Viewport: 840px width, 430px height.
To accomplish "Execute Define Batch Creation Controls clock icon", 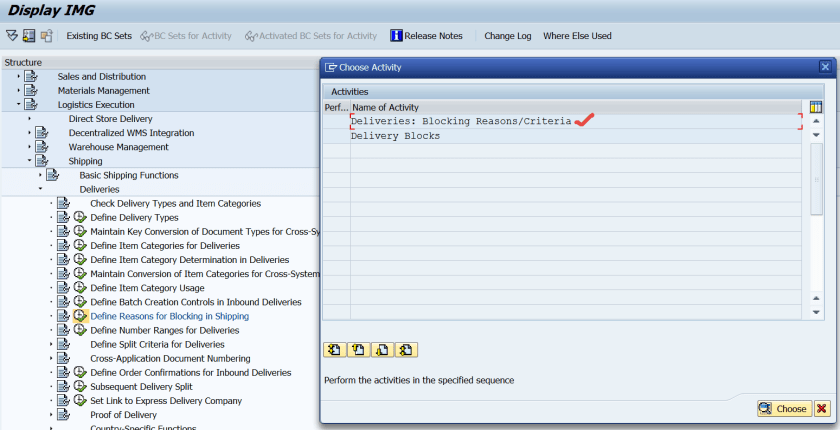I will coord(80,301).
